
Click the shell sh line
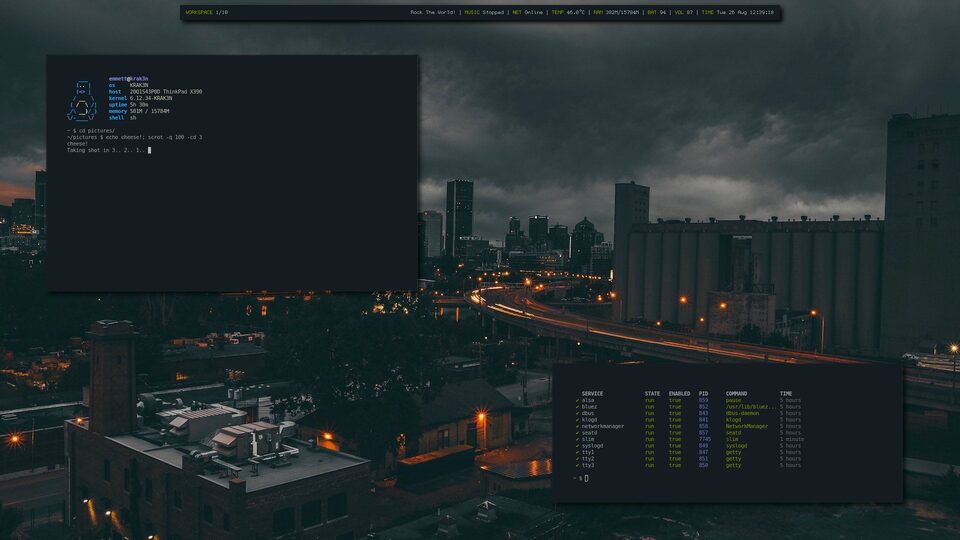tap(122, 118)
